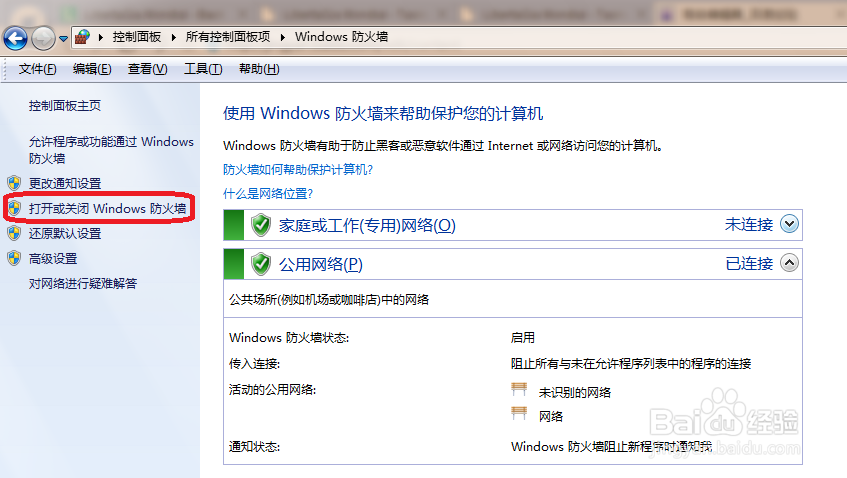Viewport: 847px width, 478px height.
Task: Go to 控制面板主页
Action: [65, 106]
